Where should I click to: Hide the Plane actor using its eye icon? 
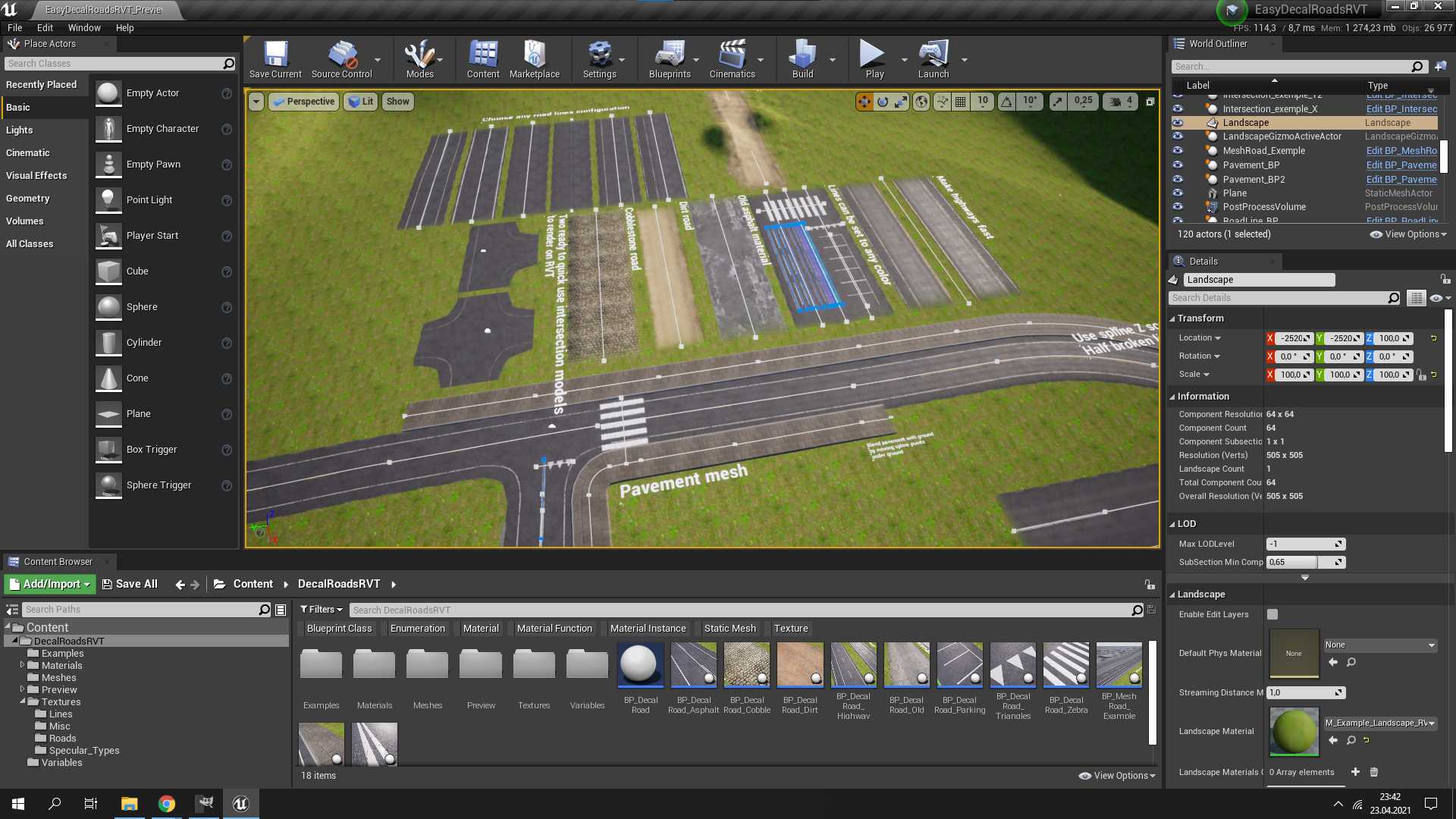click(x=1177, y=193)
